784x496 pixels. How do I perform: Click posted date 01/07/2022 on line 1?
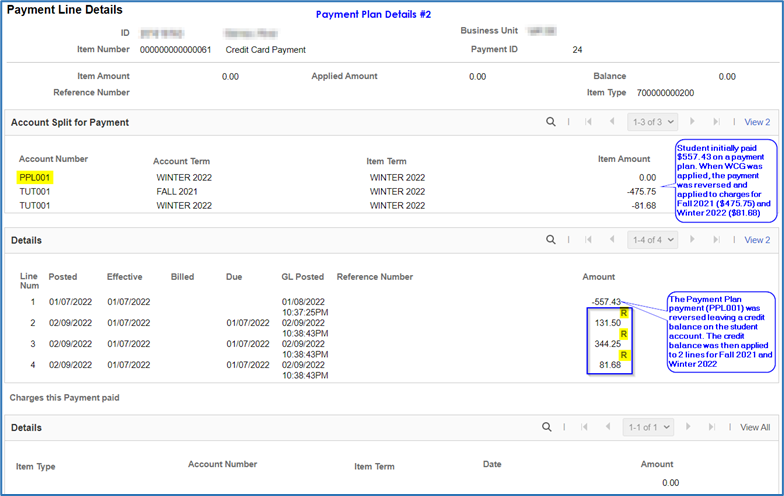[x=70, y=302]
